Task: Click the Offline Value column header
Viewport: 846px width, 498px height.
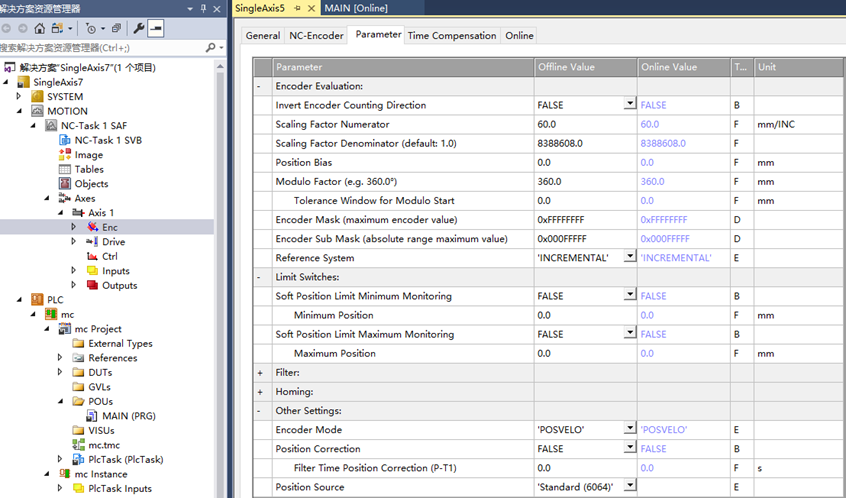Action: 585,67
